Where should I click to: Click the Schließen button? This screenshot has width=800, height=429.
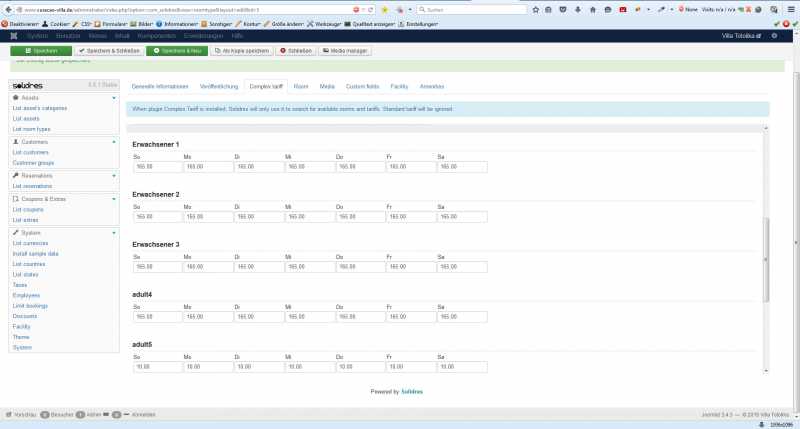296,50
